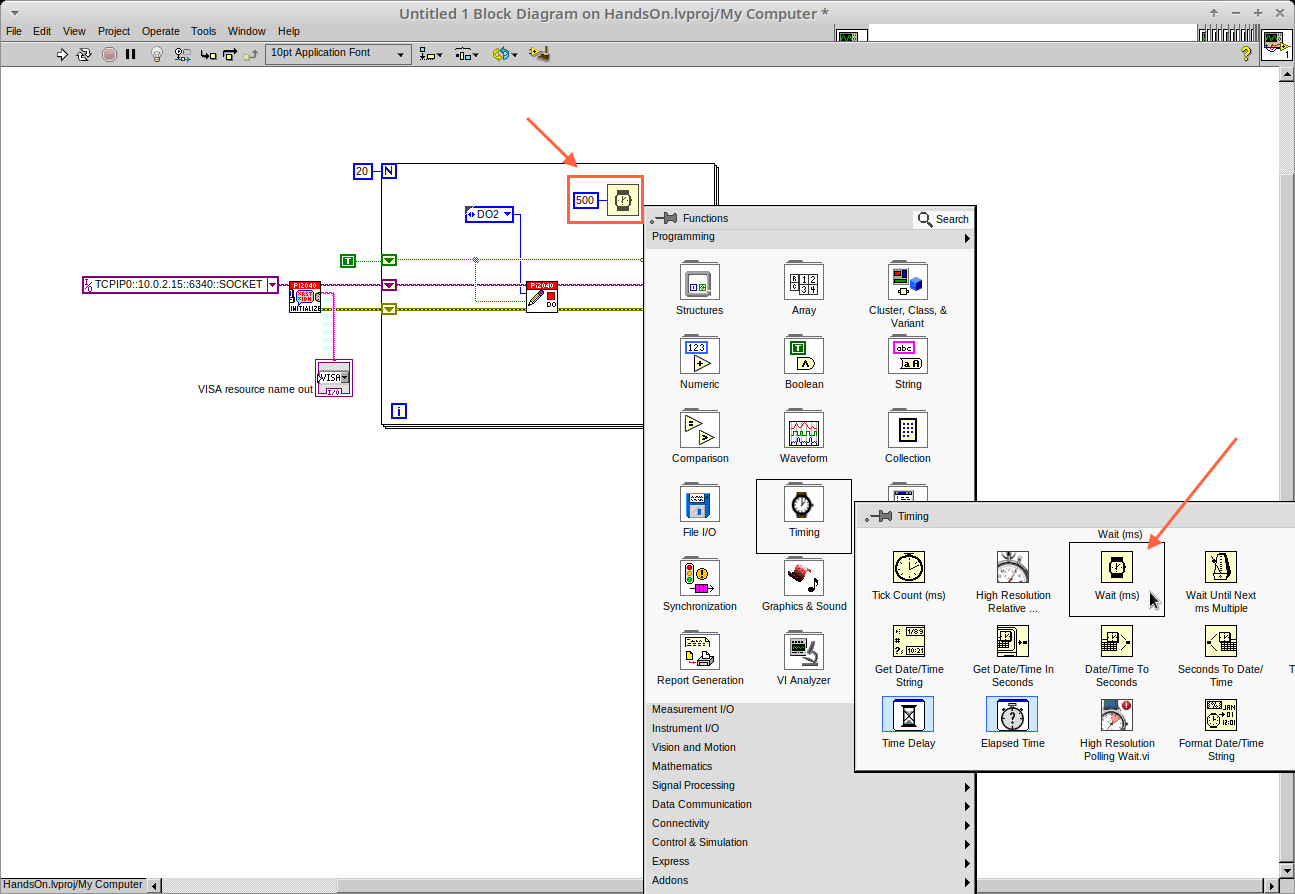The image size is (1295, 894).
Task: Select Tick Count (ms) function
Action: tap(908, 578)
